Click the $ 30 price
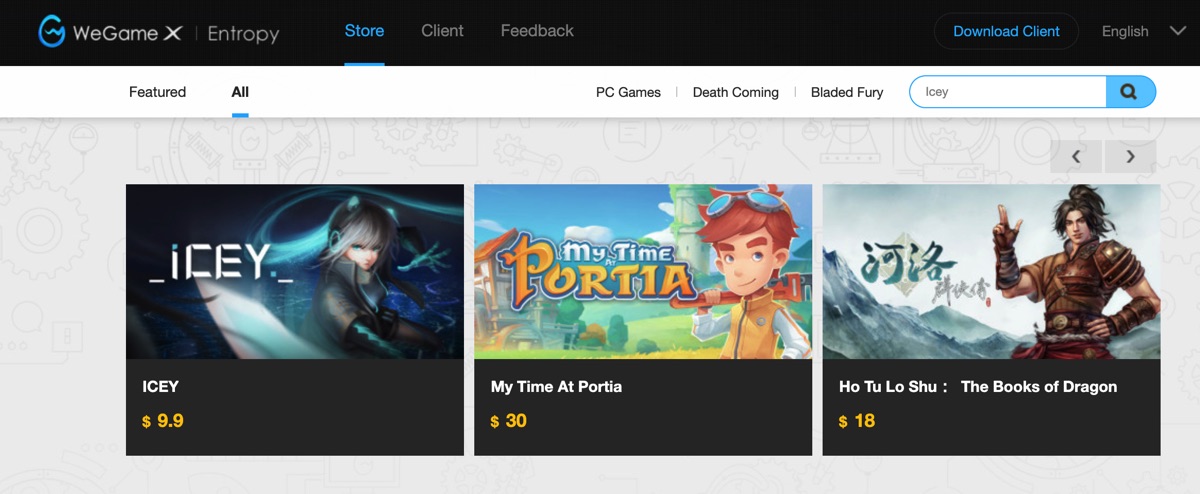The height and width of the screenshot is (494, 1200). click(509, 421)
